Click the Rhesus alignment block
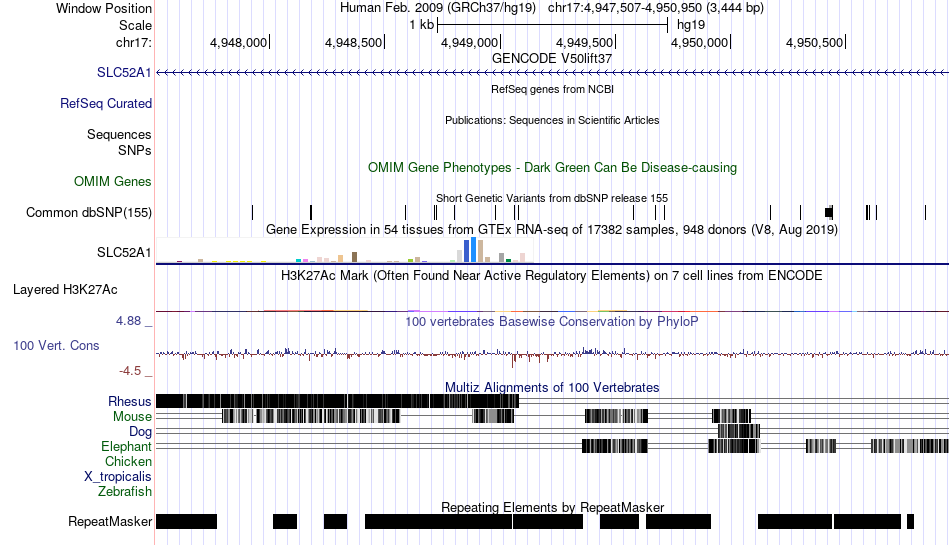 pos(337,401)
